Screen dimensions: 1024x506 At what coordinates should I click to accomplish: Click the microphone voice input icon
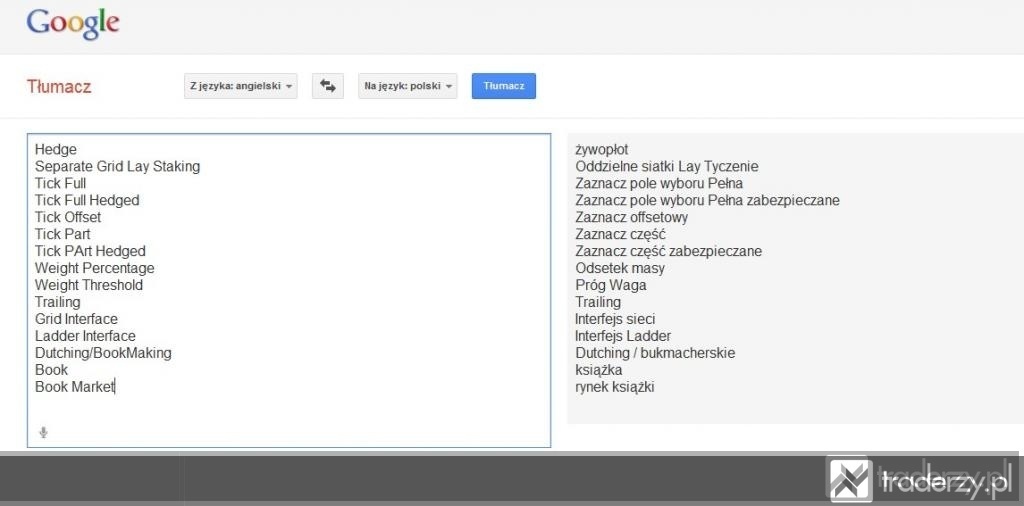[43, 432]
